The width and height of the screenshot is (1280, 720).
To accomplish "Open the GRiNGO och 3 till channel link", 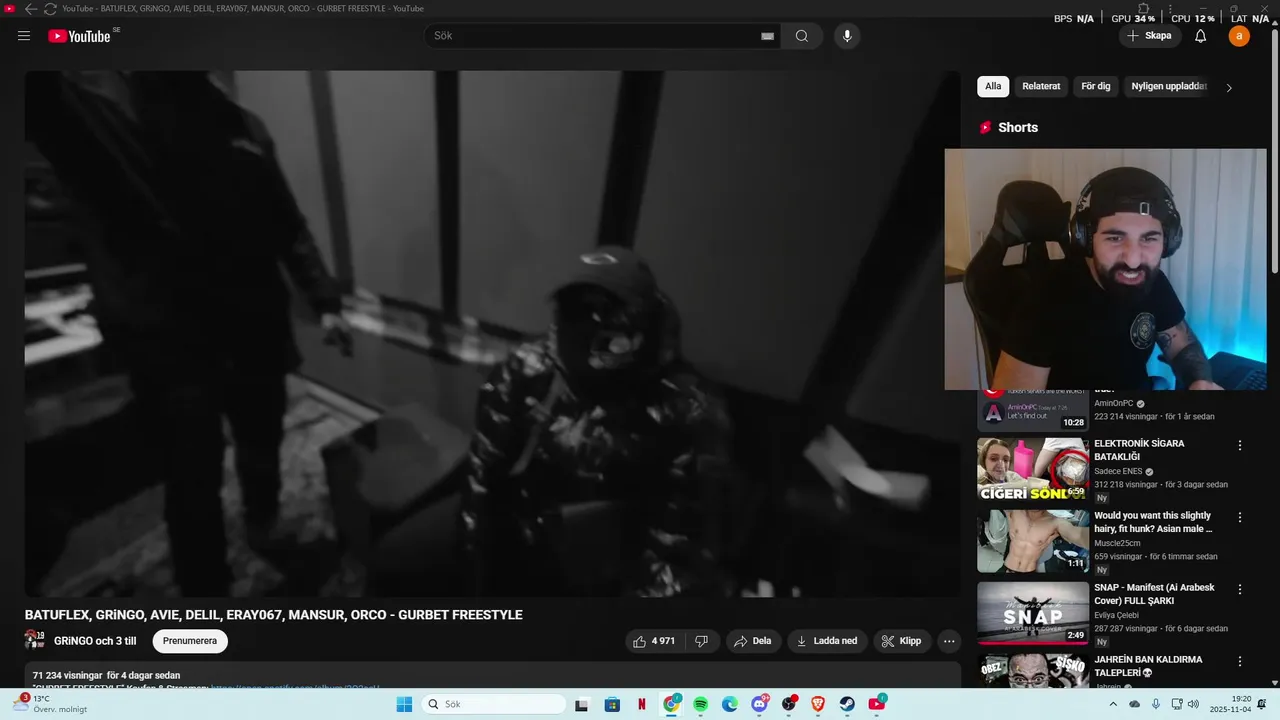I will pos(95,641).
